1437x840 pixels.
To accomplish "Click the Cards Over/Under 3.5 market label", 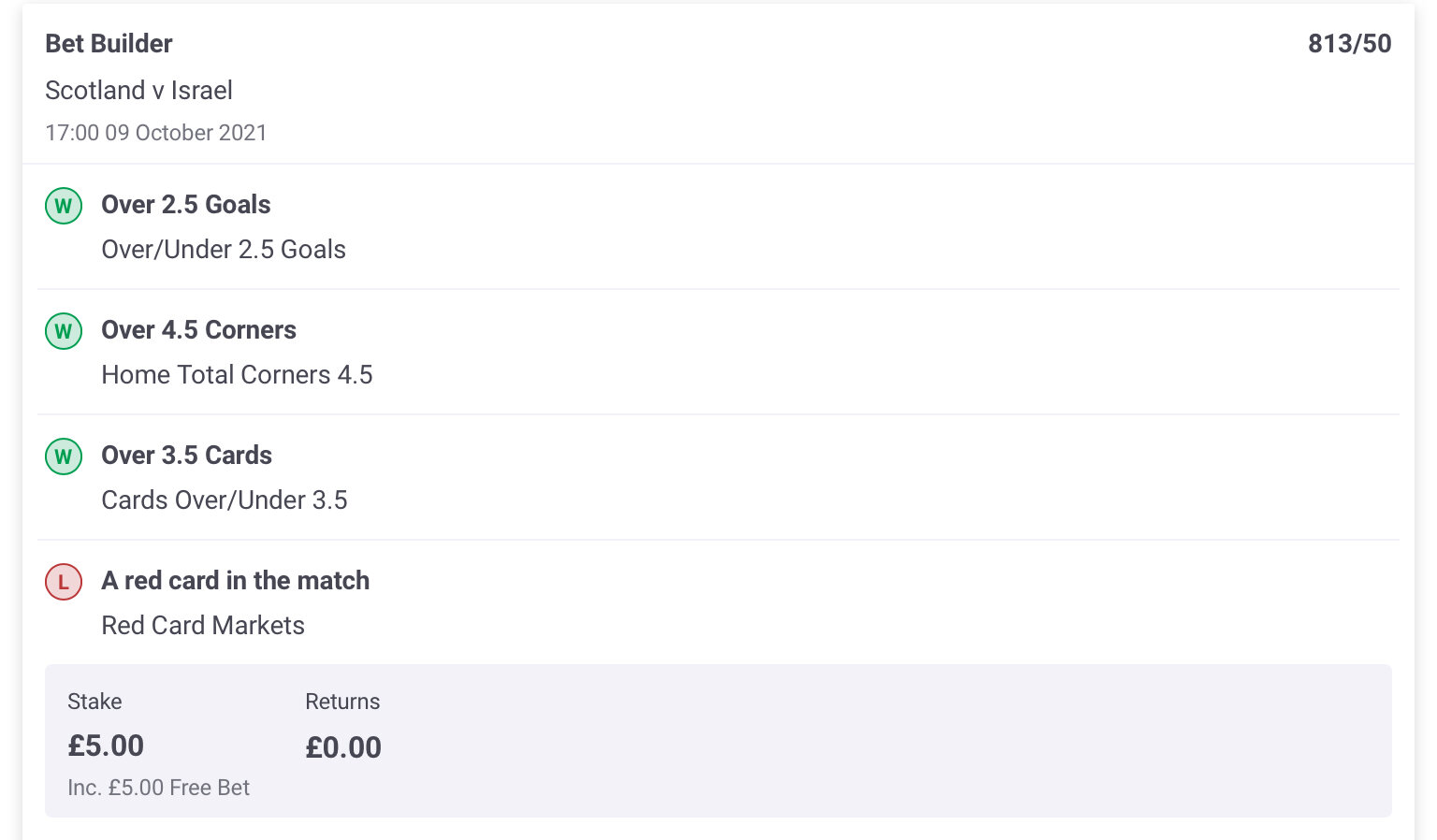I will [x=225, y=500].
